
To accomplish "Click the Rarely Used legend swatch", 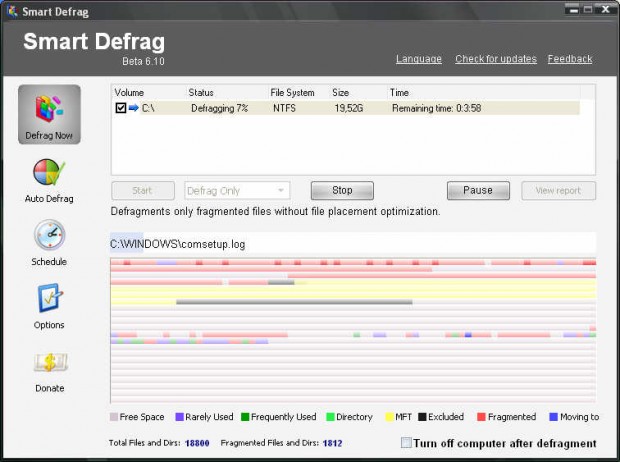I will (x=180, y=417).
